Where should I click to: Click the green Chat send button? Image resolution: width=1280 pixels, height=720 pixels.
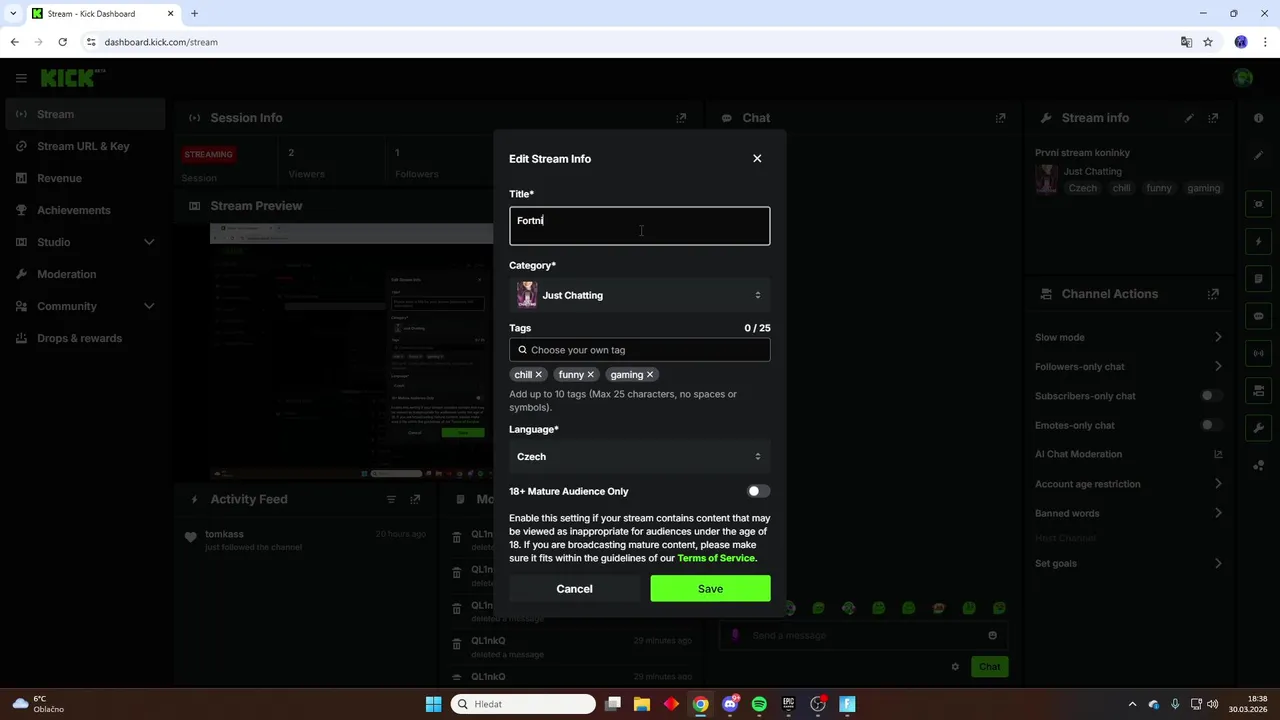click(x=989, y=667)
